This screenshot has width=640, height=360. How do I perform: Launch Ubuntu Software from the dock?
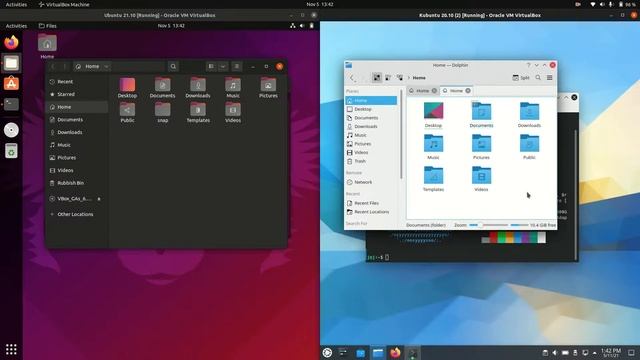tap(11, 84)
